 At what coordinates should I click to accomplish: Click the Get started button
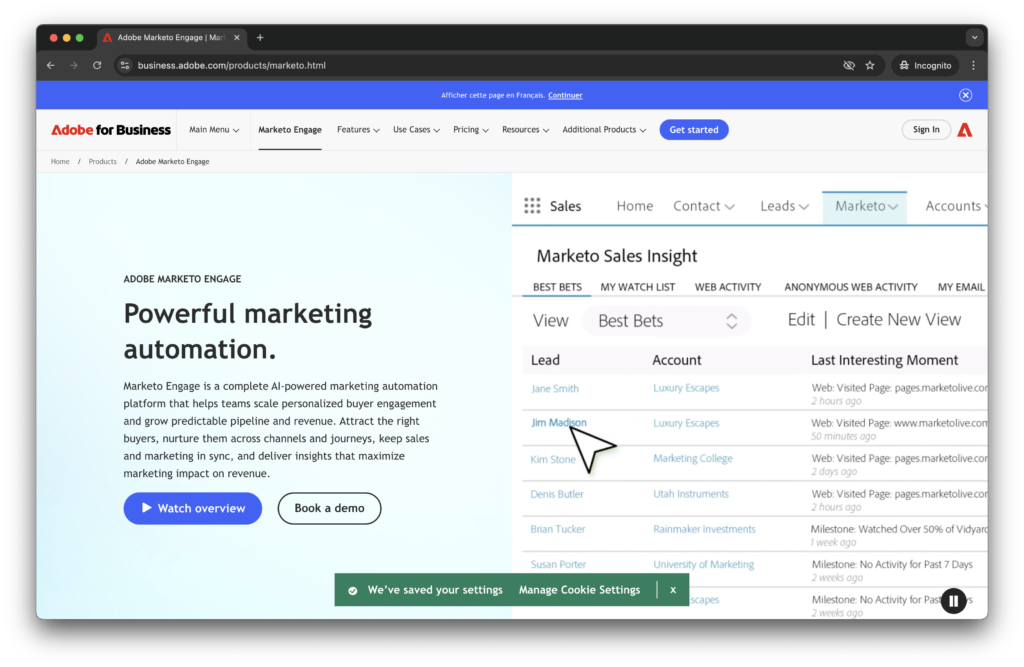[x=693, y=129]
